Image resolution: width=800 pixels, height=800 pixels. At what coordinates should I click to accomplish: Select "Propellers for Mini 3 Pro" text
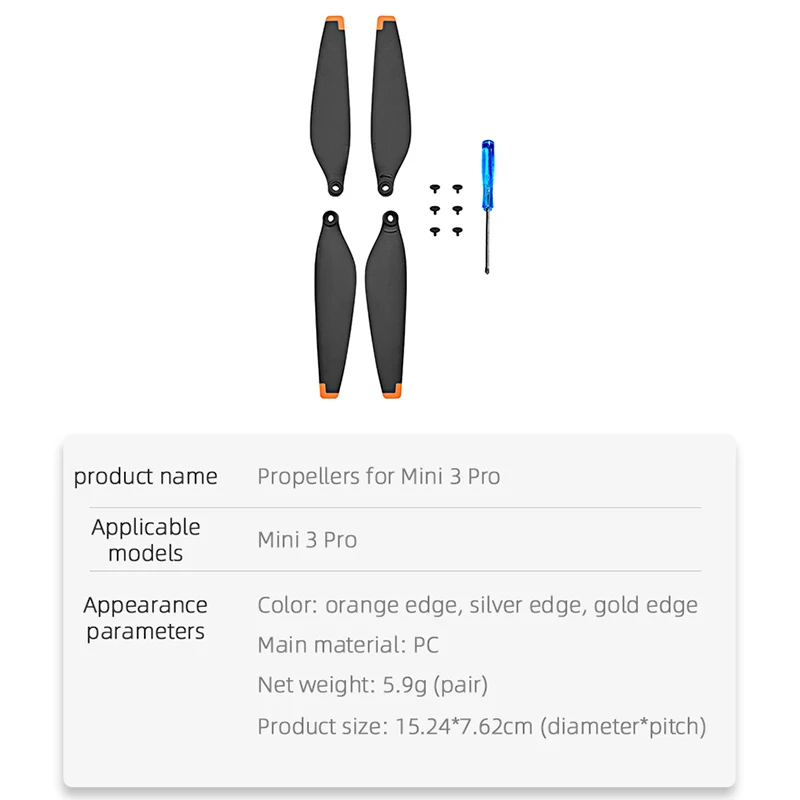[378, 476]
